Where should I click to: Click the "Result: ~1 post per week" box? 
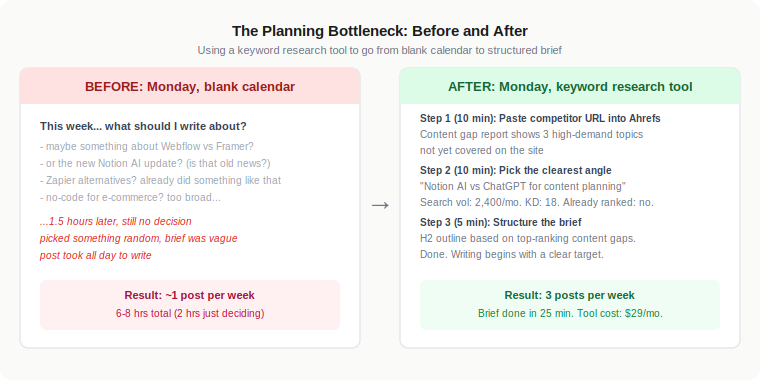[x=190, y=304]
